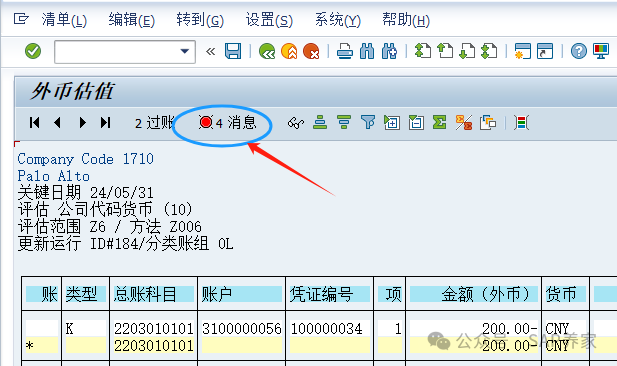Click the 凭证编号 column header

click(330, 294)
